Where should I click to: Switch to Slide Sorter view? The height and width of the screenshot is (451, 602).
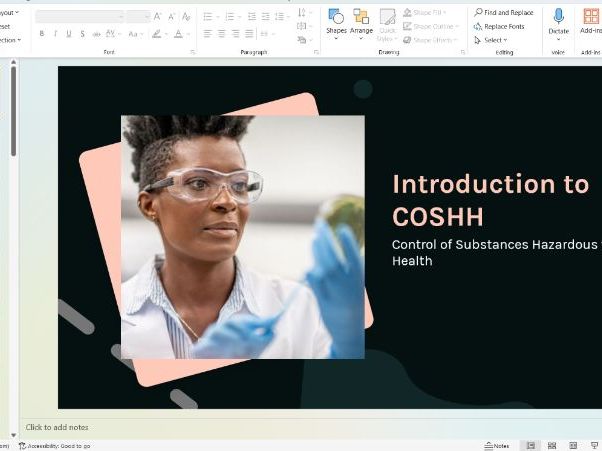tap(552, 446)
